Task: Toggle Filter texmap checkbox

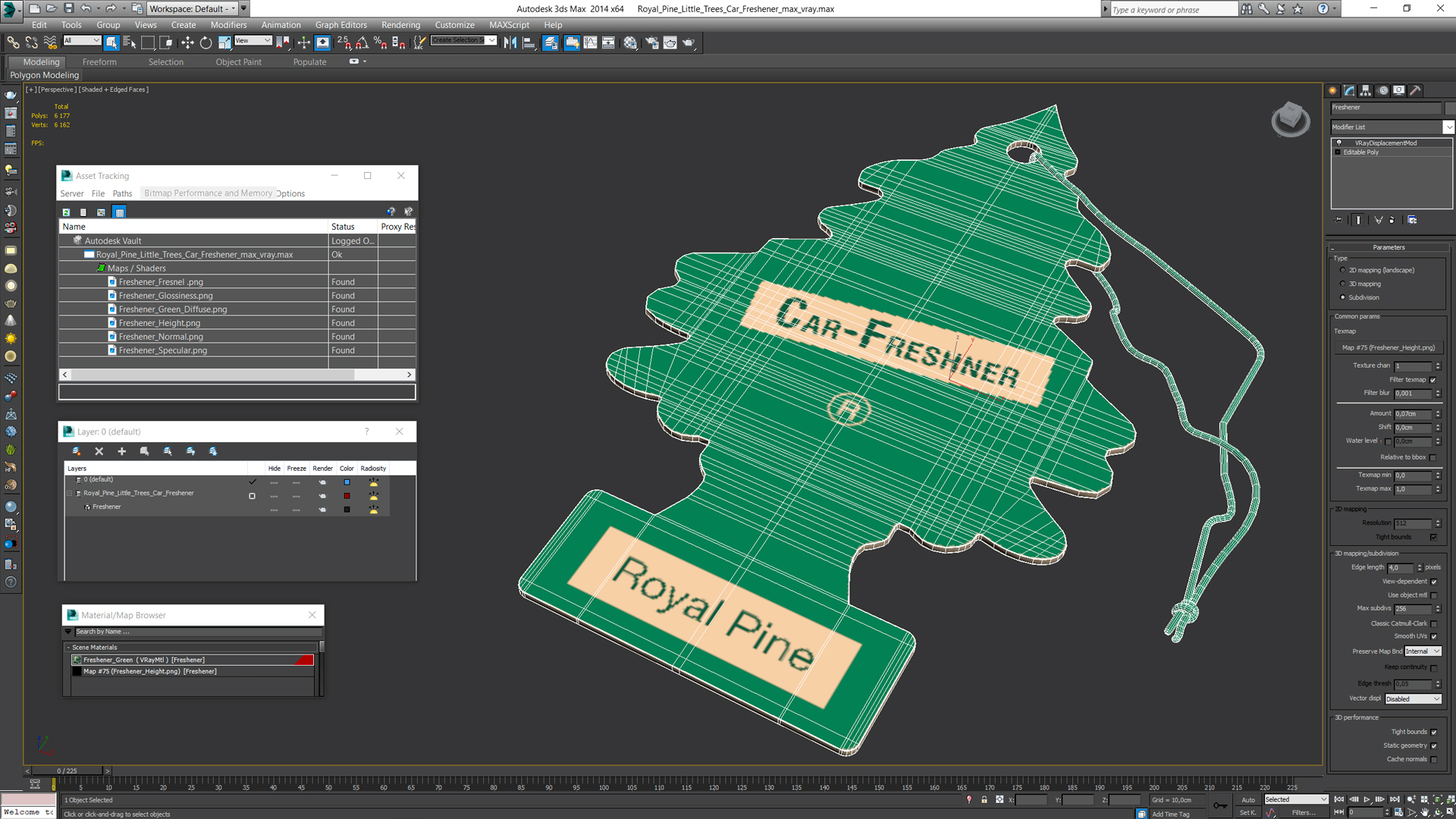Action: 1432,380
